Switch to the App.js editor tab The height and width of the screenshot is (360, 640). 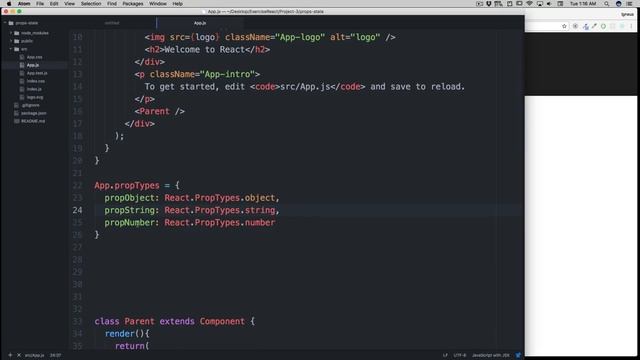[x=200, y=23]
